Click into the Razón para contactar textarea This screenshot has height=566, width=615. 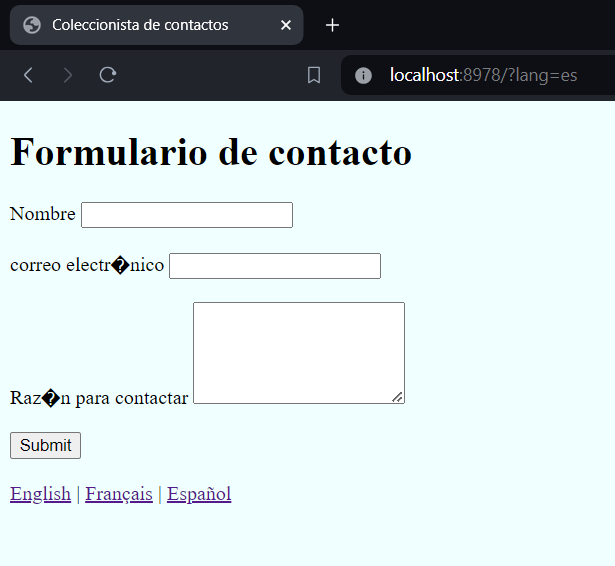[x=299, y=353]
